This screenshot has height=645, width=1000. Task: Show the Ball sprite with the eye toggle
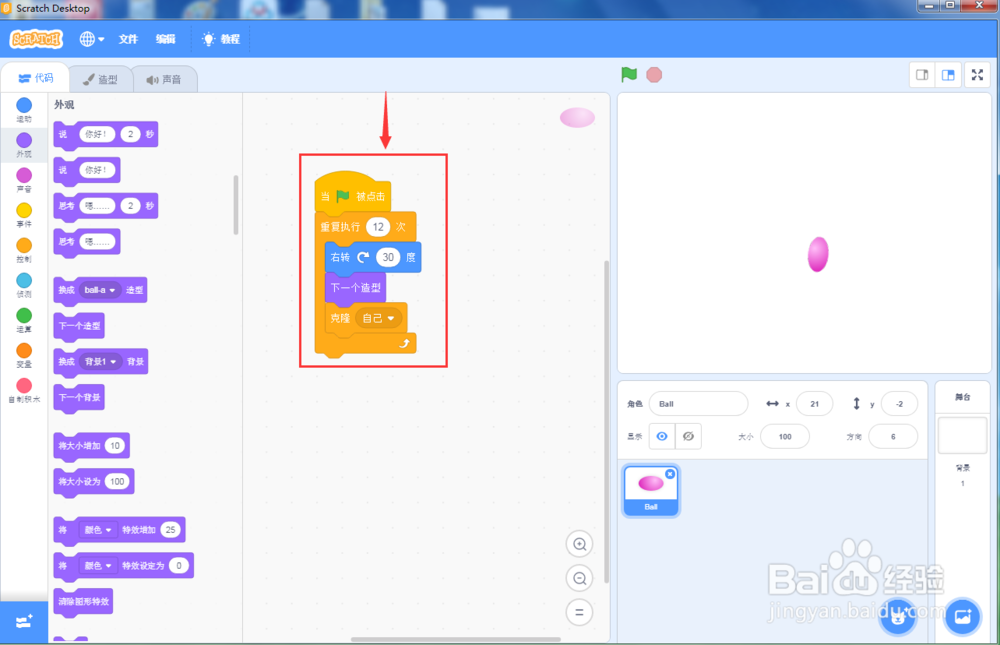(x=662, y=436)
